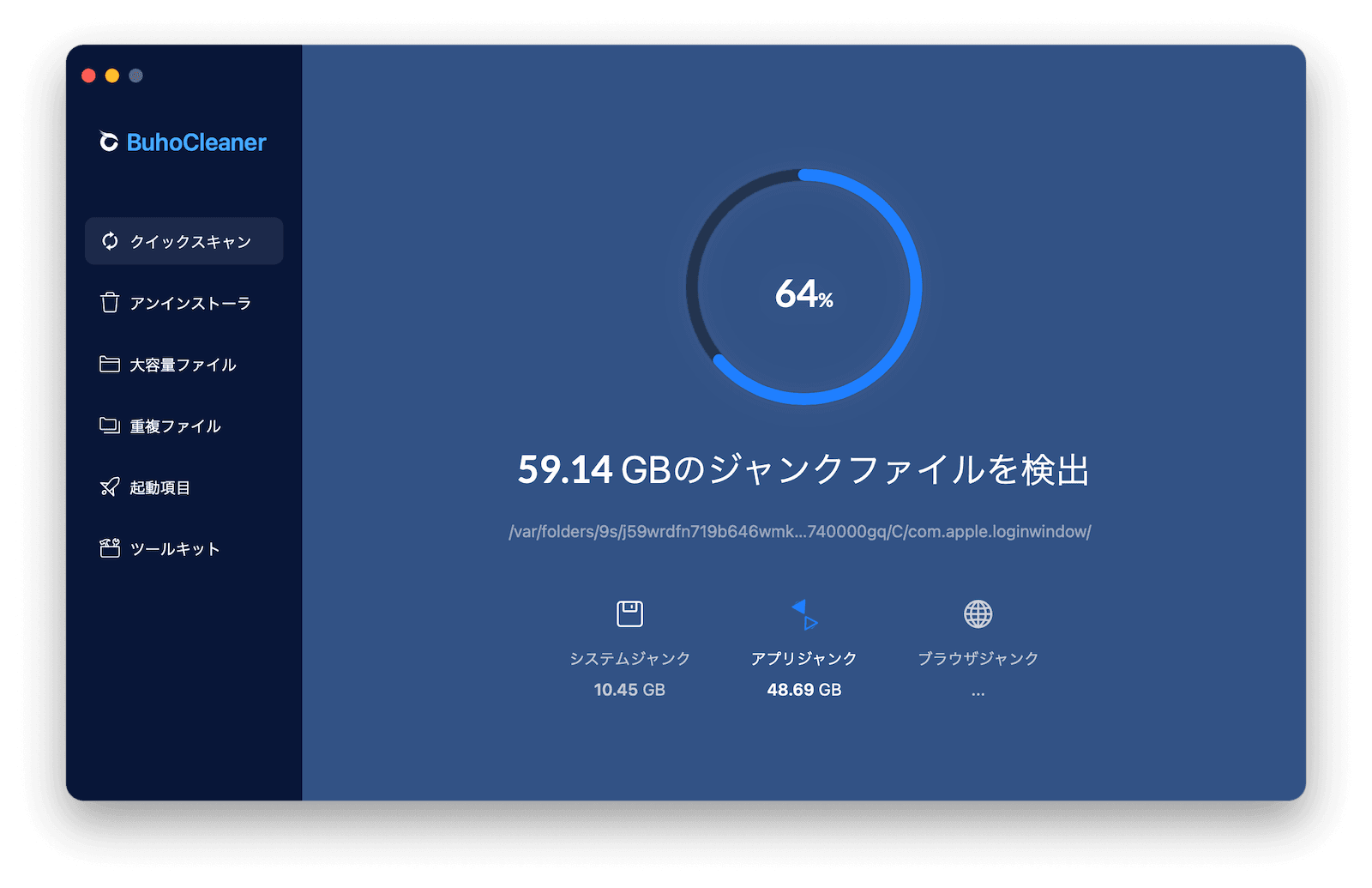Click the 48.69 GB App Junk size label
Viewport: 1372px width, 888px height.
click(x=803, y=689)
